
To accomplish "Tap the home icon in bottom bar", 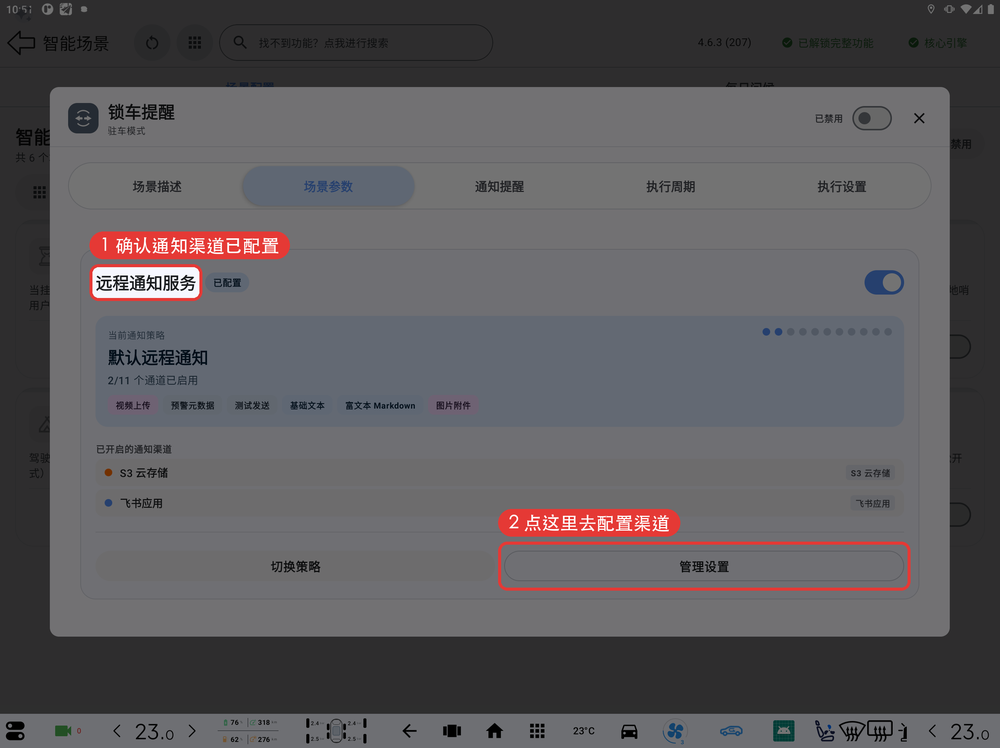I will click(x=494, y=731).
